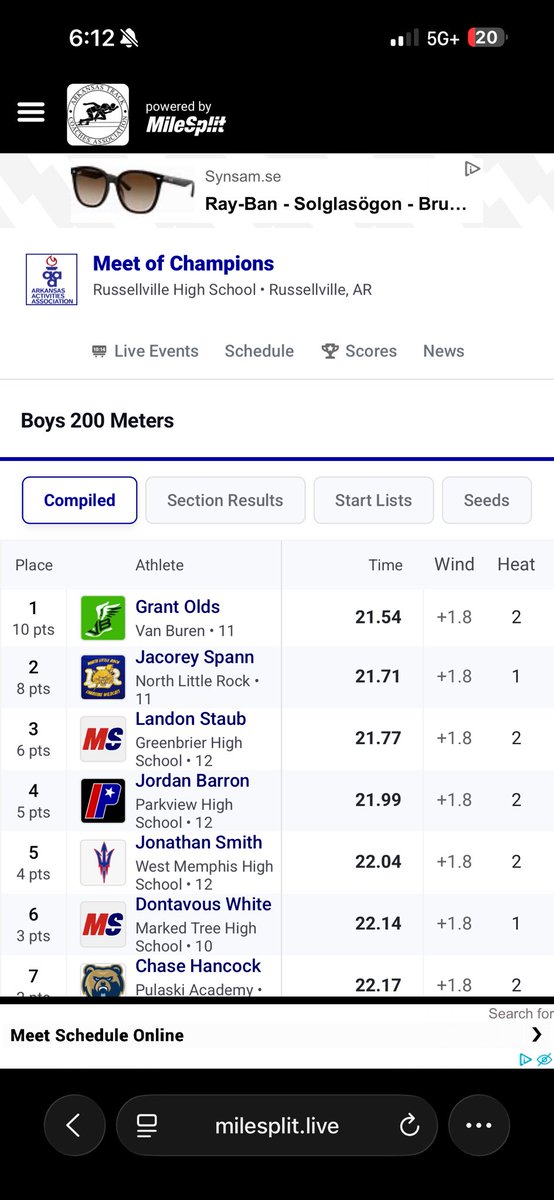Click the MileSplit powered-by logo
Screen dimensions: 554x1200
coord(185,118)
